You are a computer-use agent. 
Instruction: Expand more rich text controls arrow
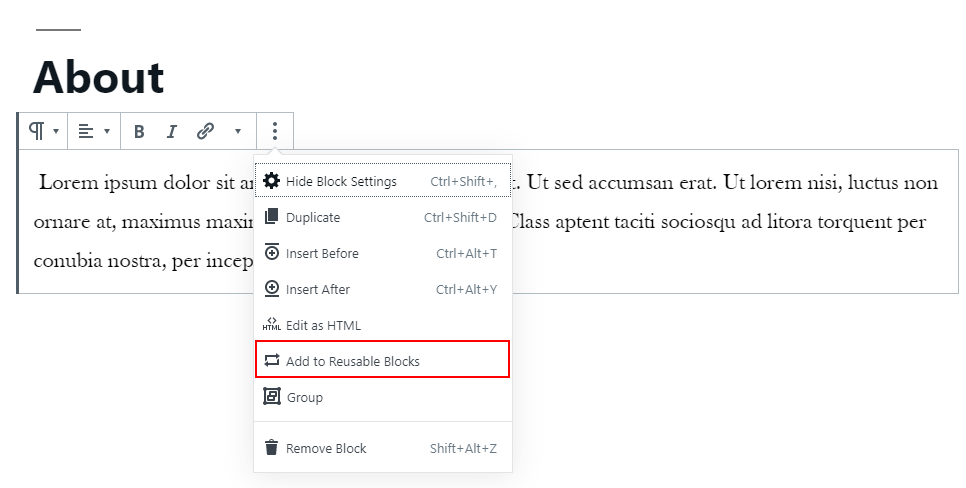point(238,131)
